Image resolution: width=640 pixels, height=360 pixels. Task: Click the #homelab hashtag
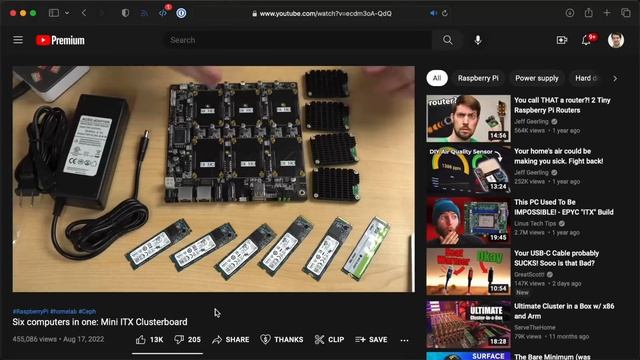tap(63, 311)
